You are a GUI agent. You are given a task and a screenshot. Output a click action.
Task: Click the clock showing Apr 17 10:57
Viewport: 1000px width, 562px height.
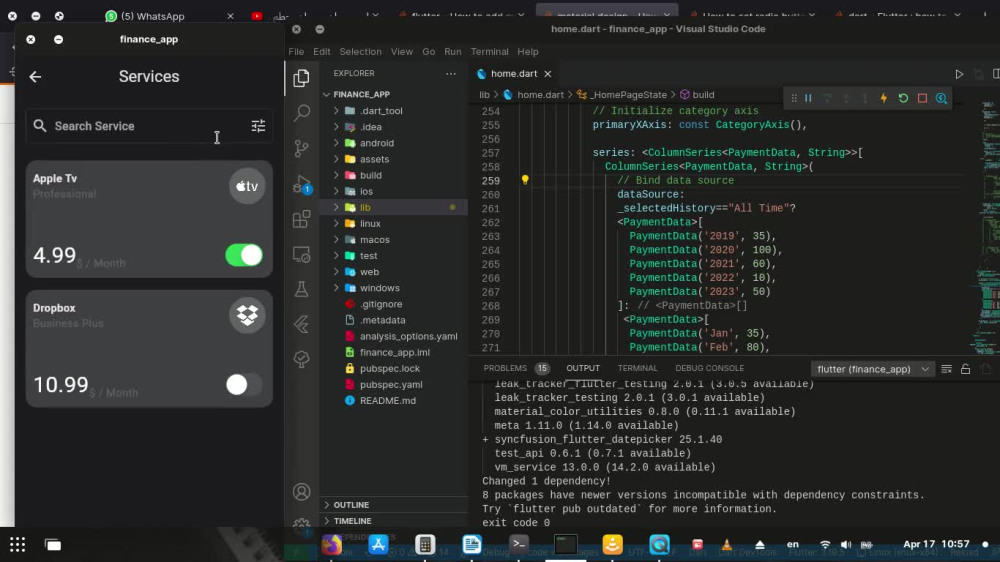936,544
